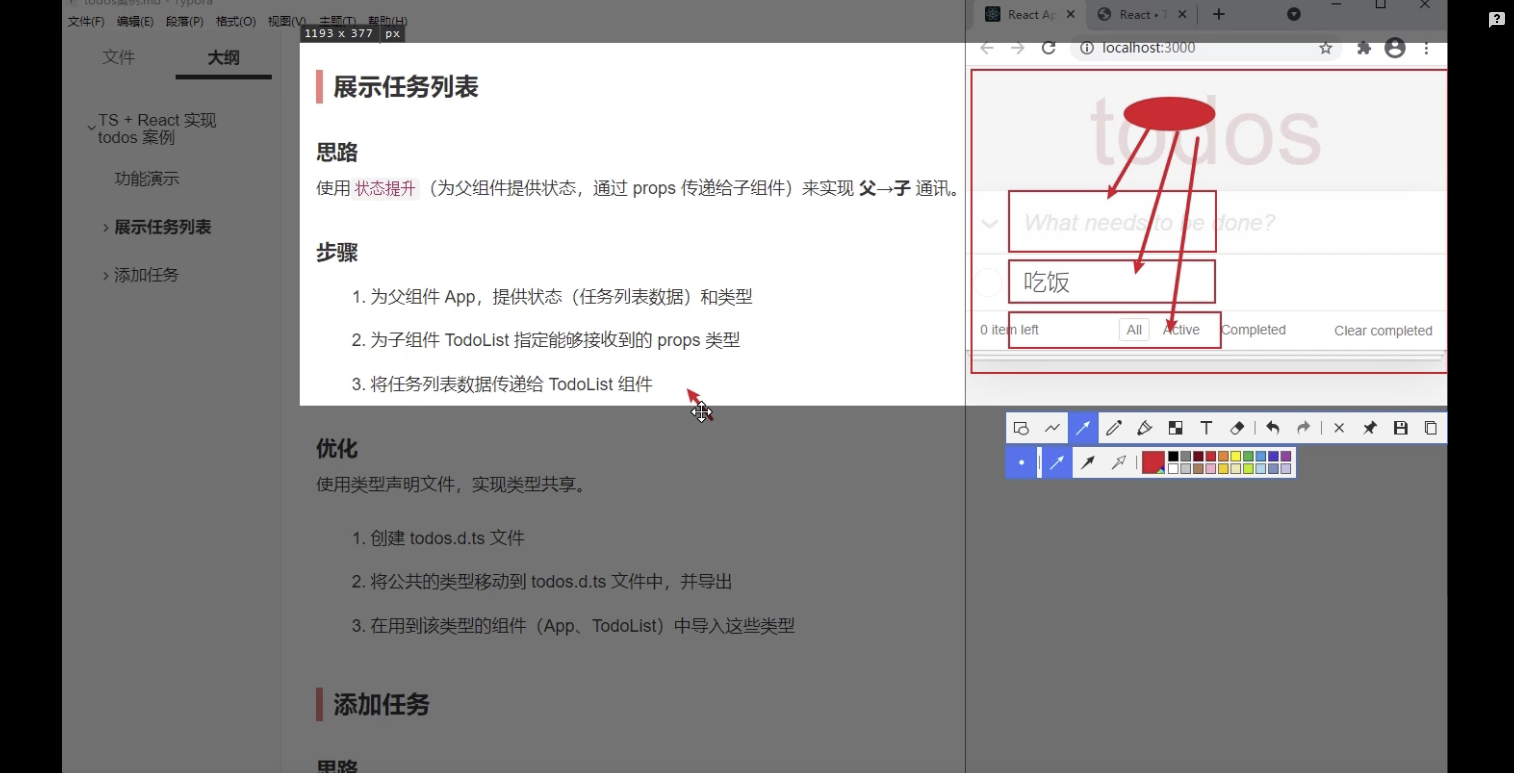Toggle the small dot line thickness
This screenshot has height=773, width=1514.
[1021, 462]
